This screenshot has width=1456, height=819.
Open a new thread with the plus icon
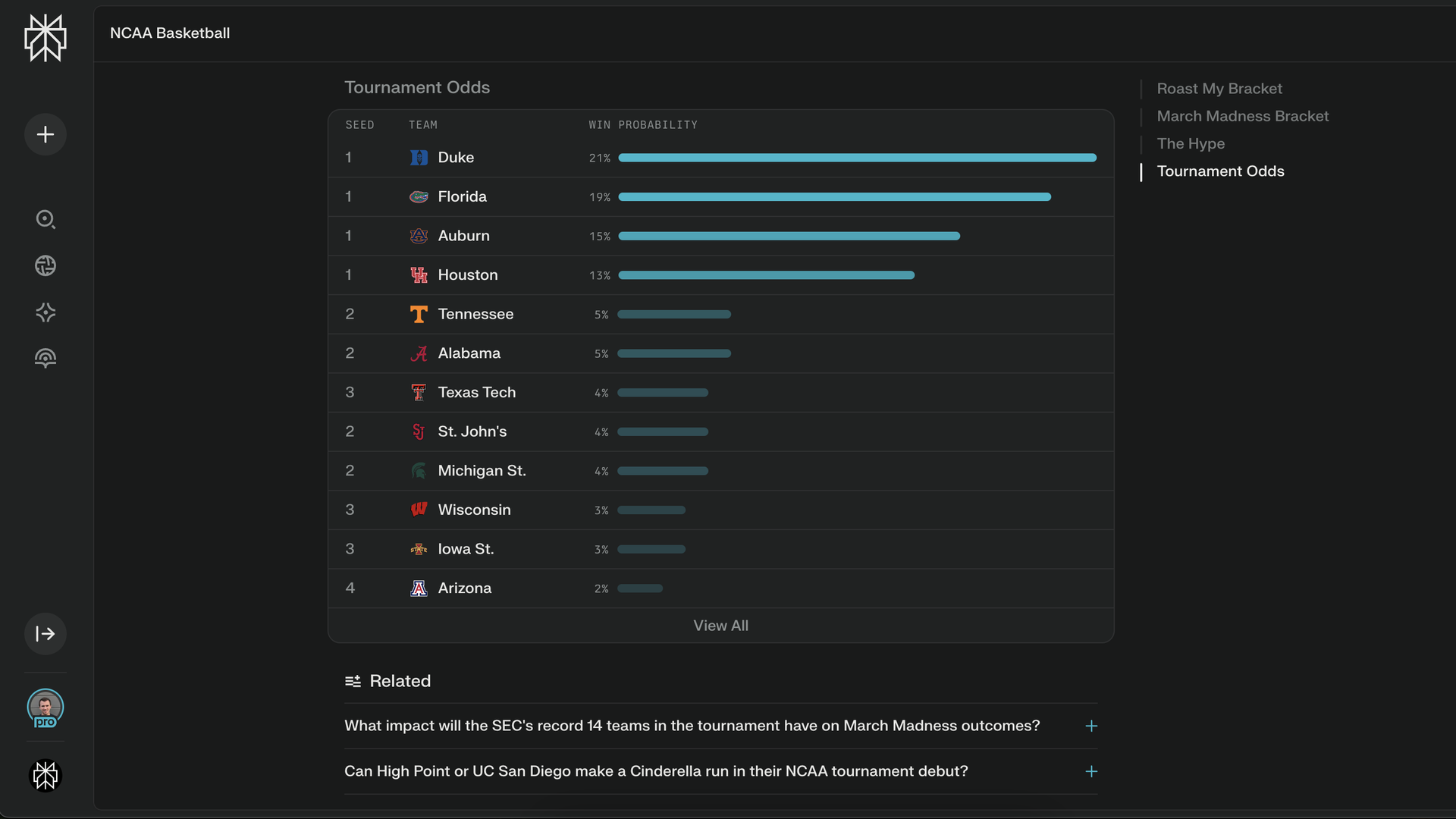(45, 134)
